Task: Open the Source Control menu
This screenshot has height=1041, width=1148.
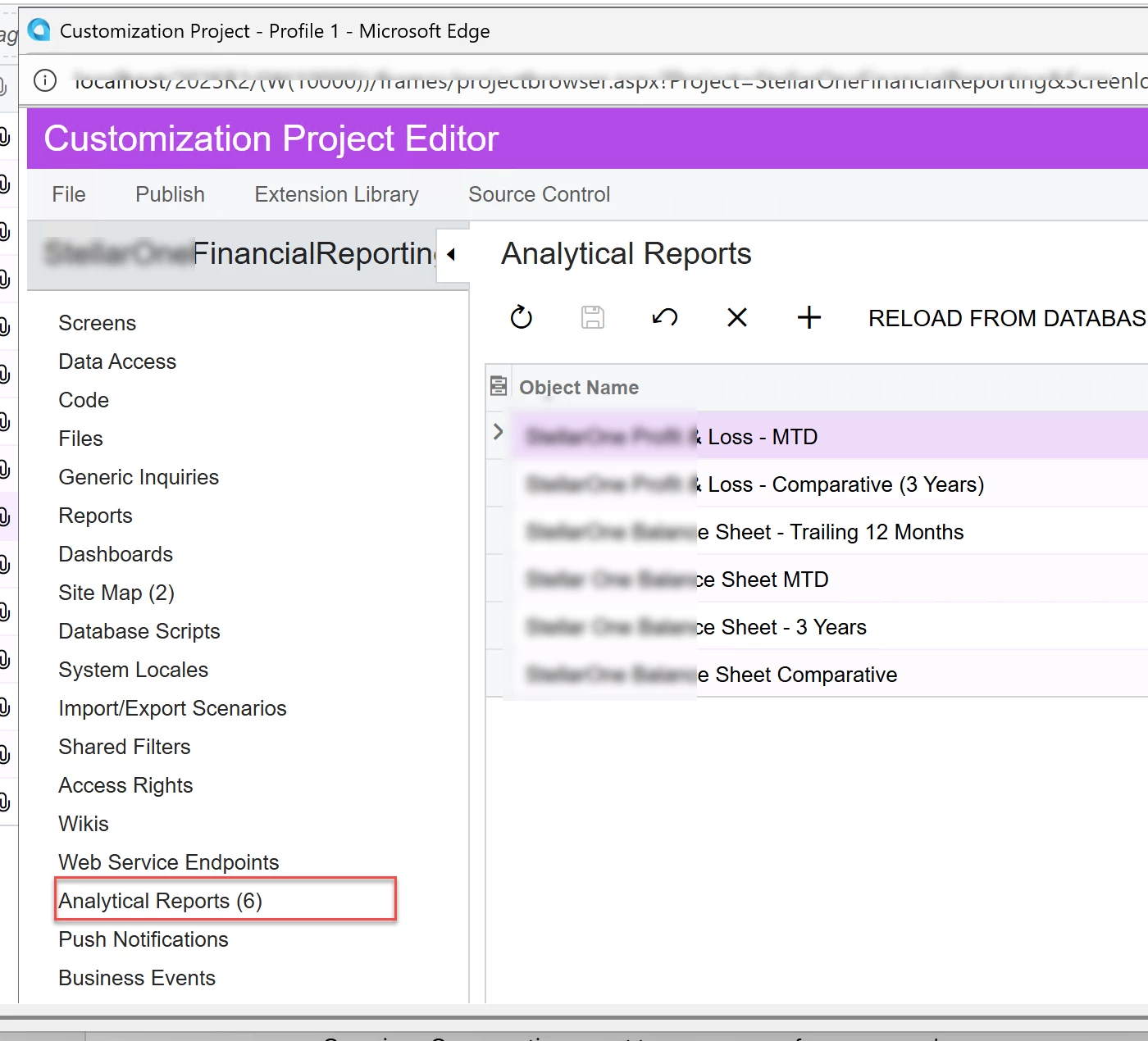Action: click(x=540, y=194)
